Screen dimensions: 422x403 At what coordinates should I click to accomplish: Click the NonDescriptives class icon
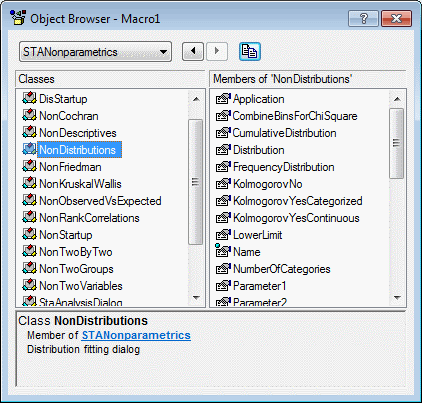pos(29,132)
